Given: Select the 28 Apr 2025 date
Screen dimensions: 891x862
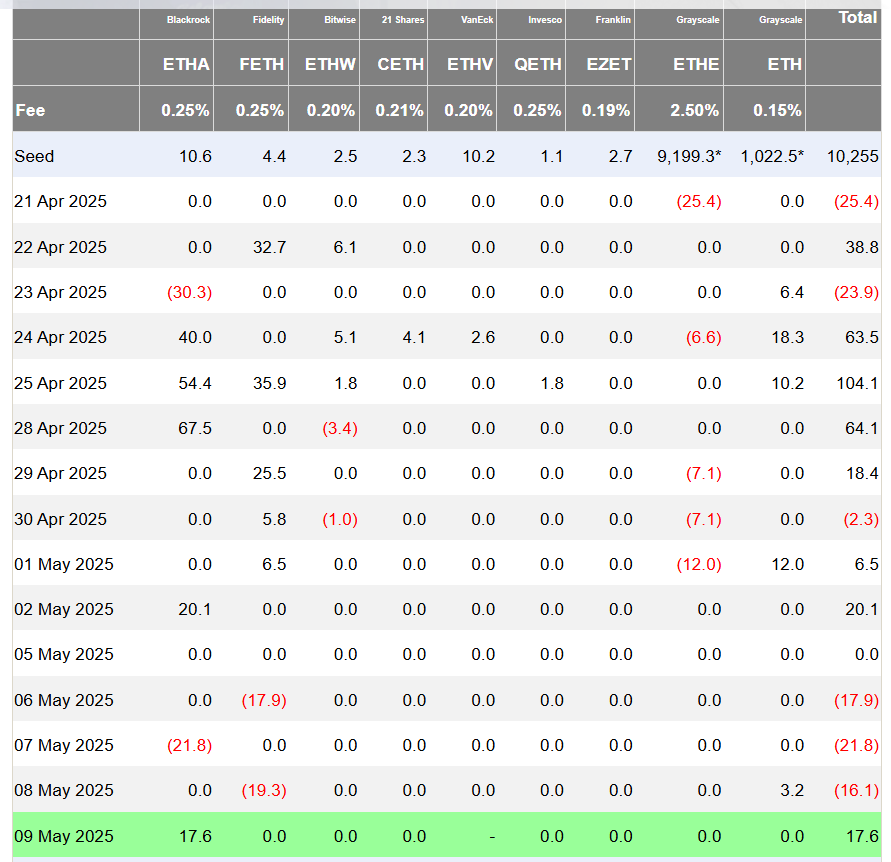Looking at the screenshot, I should [60, 428].
